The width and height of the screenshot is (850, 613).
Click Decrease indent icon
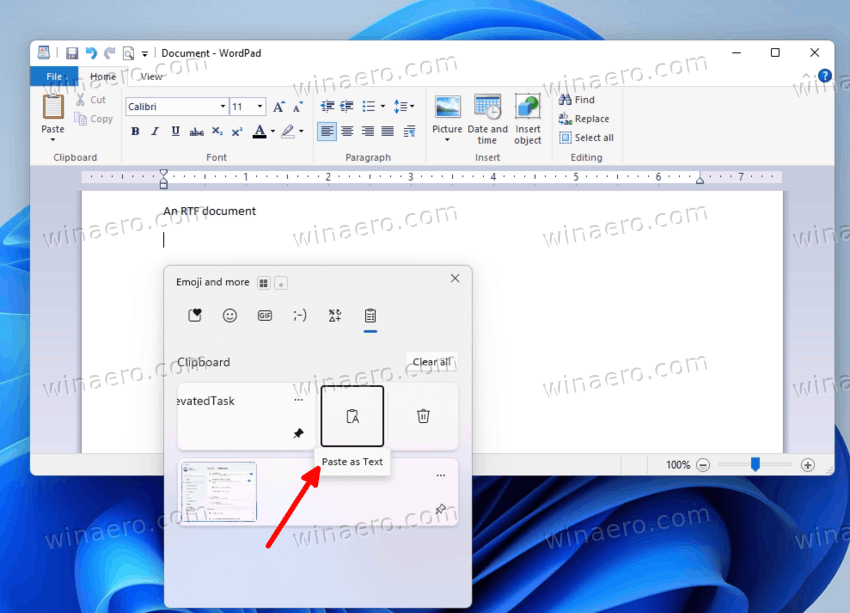tap(327, 106)
